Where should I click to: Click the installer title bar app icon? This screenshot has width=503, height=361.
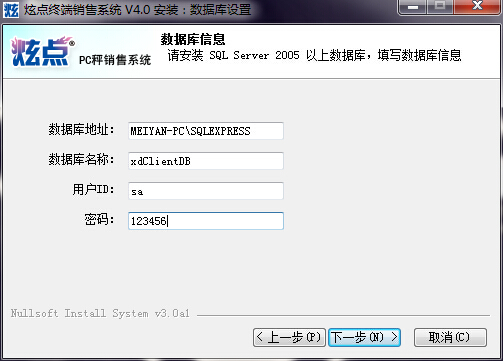coord(11,10)
